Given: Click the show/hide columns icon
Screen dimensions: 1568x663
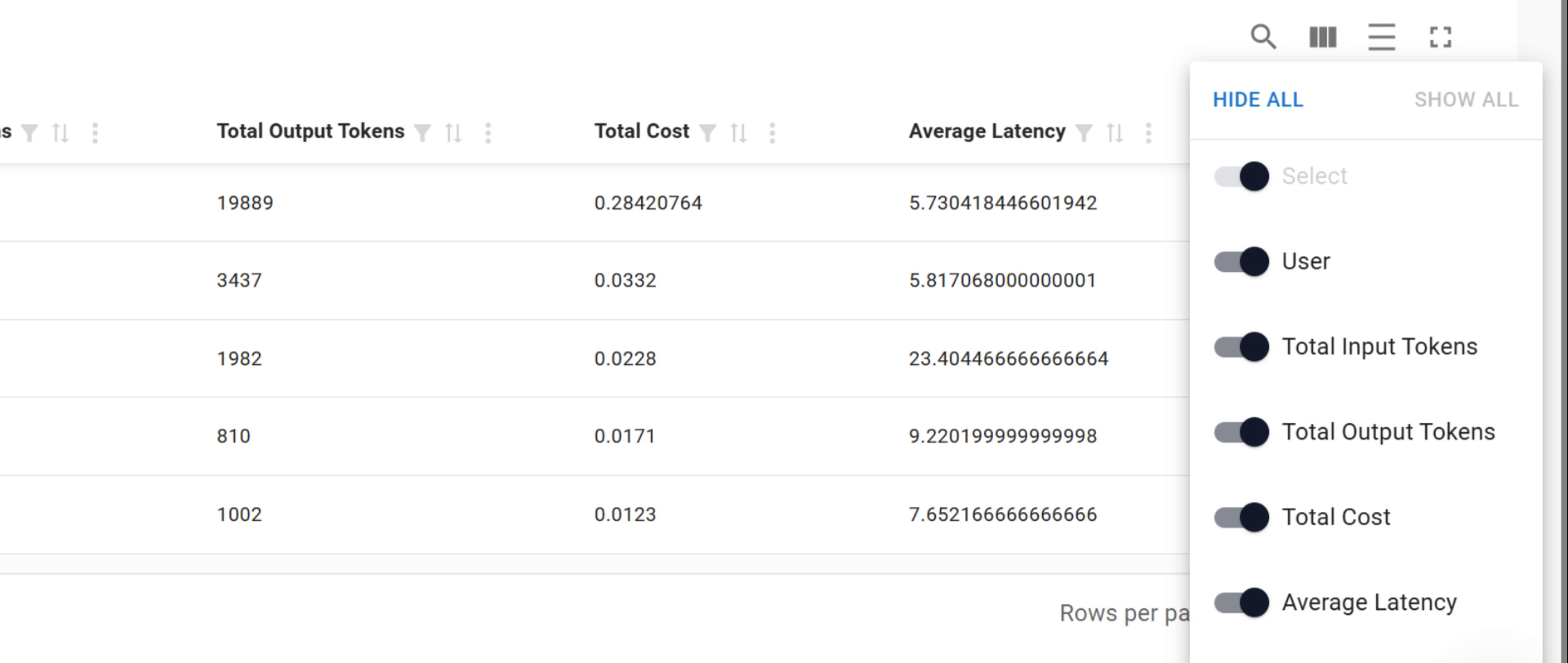Looking at the screenshot, I should [x=1322, y=37].
